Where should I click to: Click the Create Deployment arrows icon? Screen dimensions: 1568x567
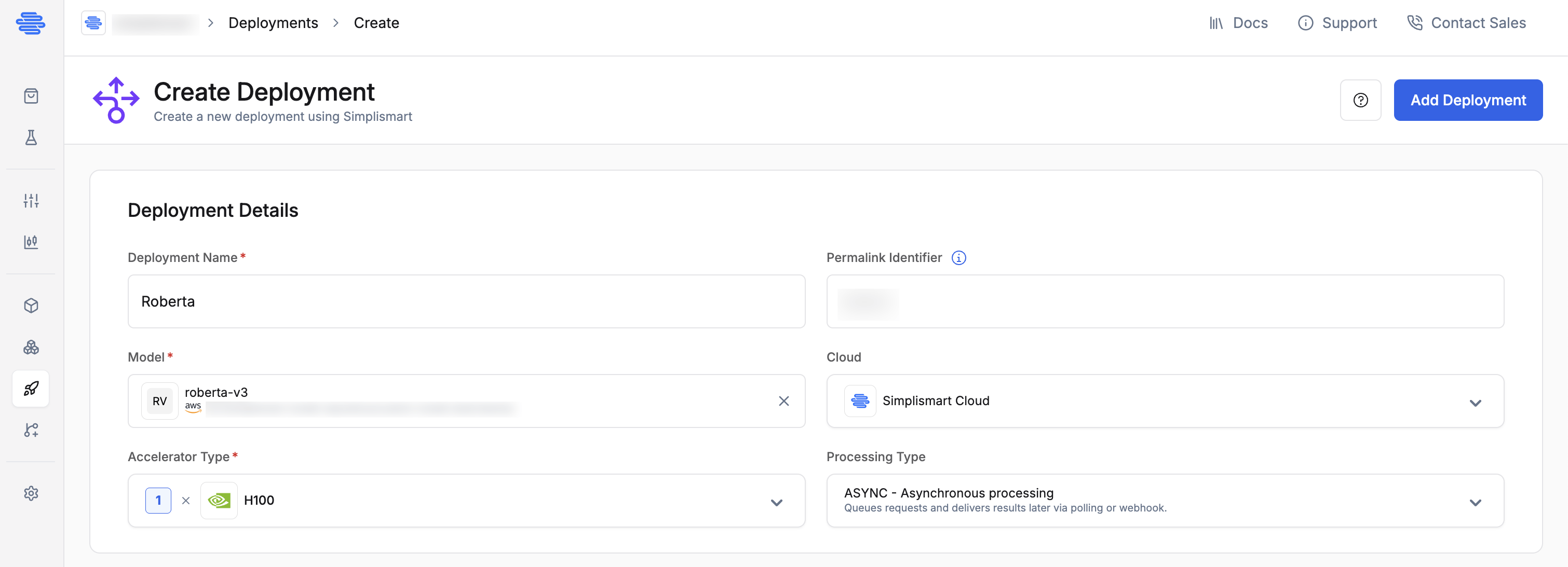click(x=116, y=101)
